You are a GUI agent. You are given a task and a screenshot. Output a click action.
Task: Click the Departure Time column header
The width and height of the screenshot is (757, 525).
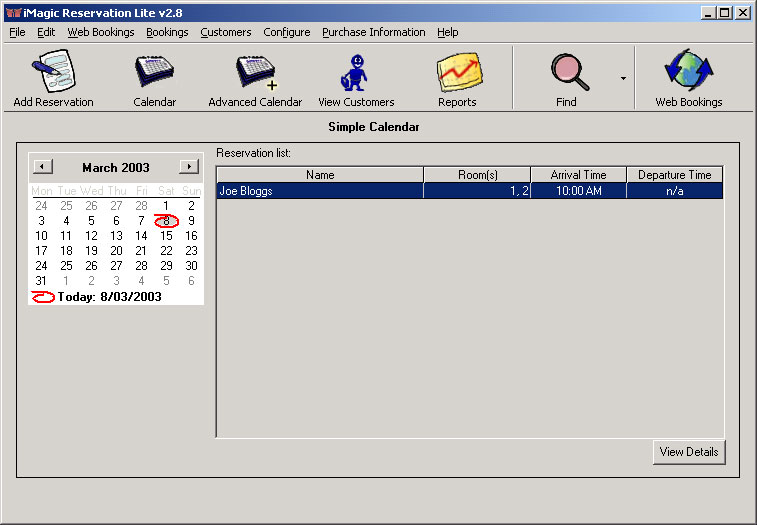pos(674,175)
